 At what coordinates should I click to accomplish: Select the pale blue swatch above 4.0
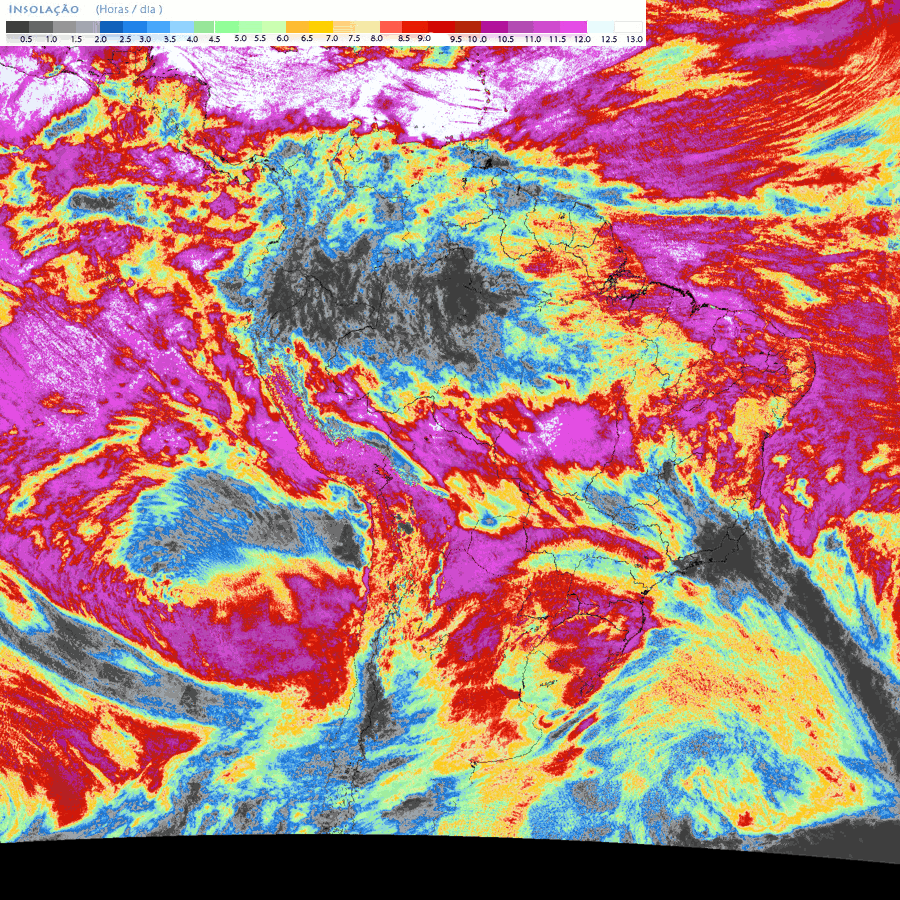point(182,27)
